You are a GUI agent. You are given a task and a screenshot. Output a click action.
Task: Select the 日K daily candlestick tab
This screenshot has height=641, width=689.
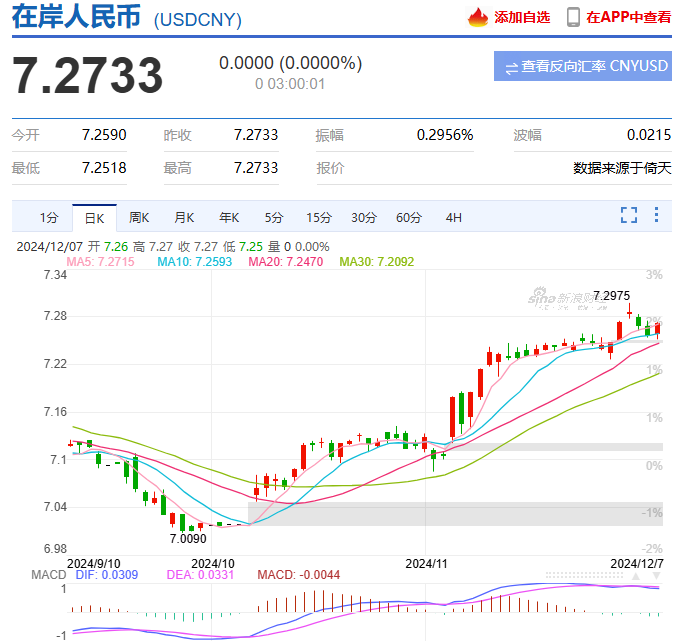click(x=94, y=217)
